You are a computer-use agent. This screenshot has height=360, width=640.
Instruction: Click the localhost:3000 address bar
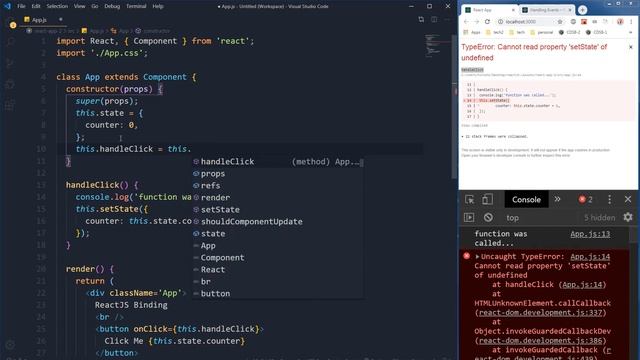tap(531, 22)
